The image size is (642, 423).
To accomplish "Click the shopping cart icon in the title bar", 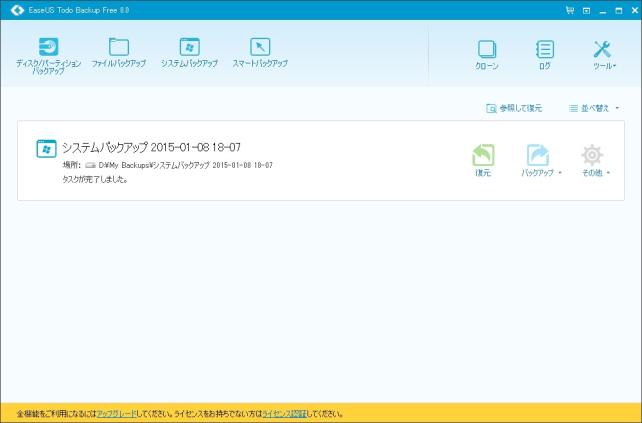I will 570,10.
